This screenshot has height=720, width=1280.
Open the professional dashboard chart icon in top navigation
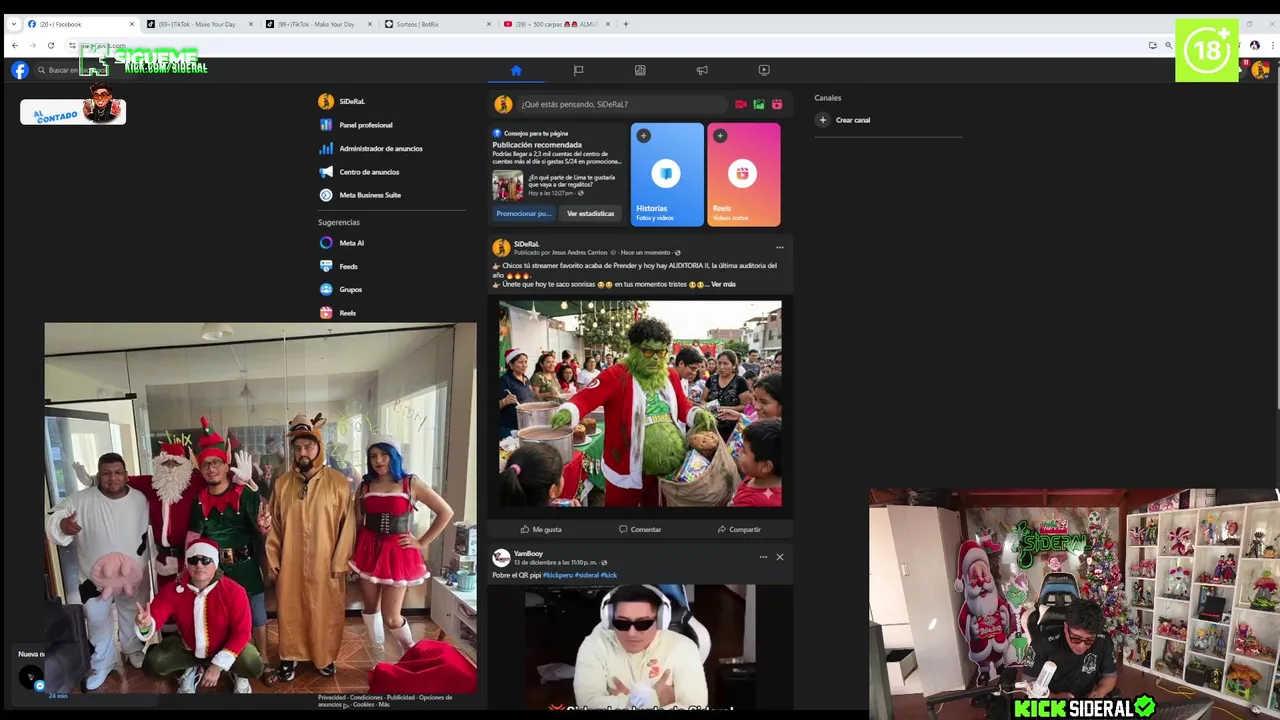point(640,70)
